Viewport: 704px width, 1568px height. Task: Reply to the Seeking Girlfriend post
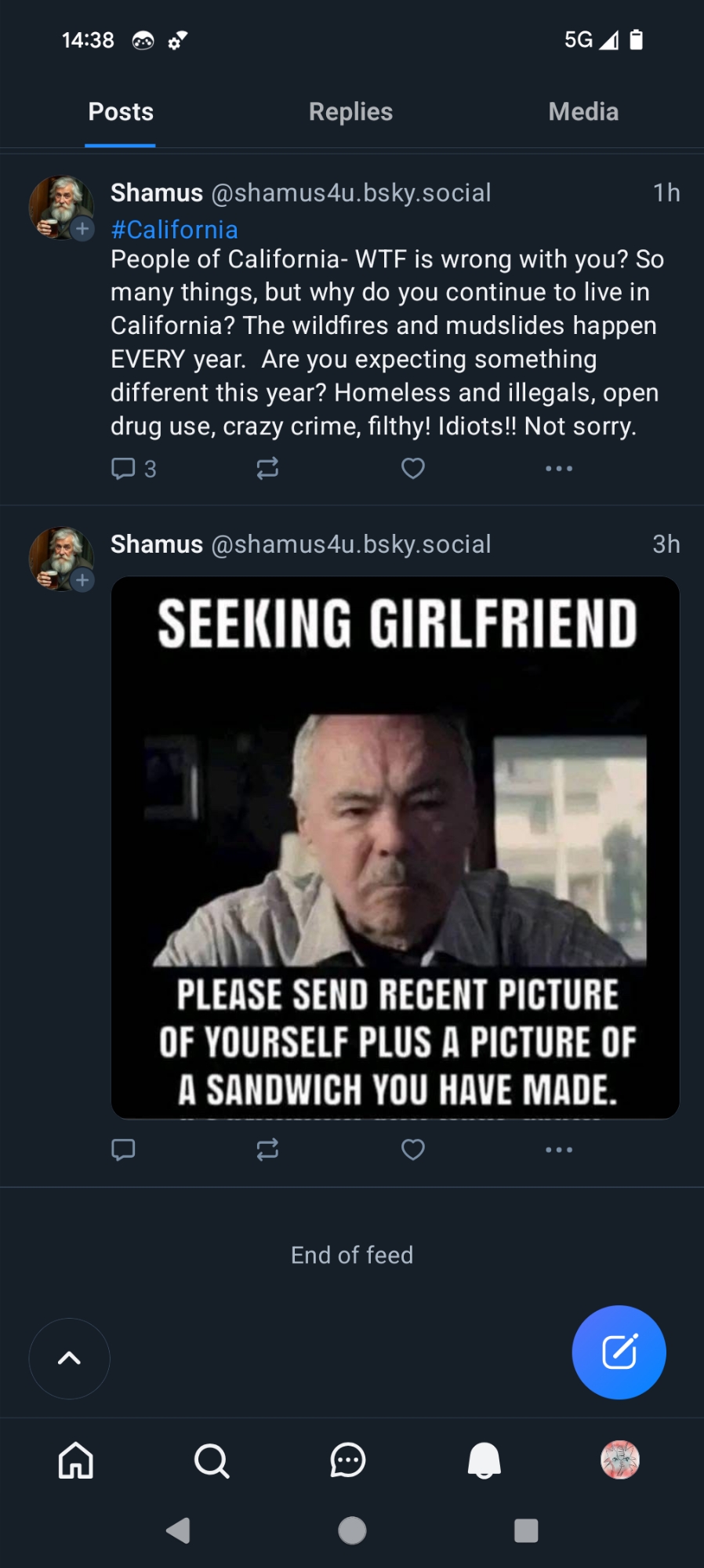click(x=124, y=1149)
